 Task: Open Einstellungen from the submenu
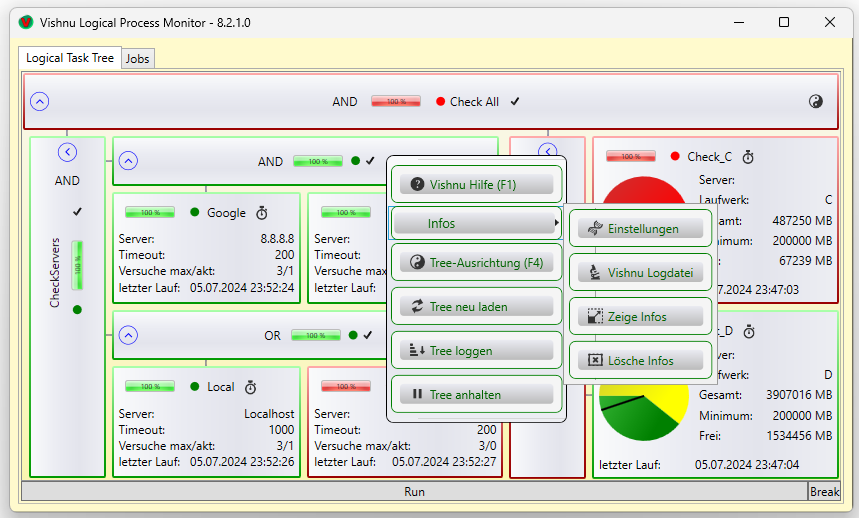click(x=640, y=229)
